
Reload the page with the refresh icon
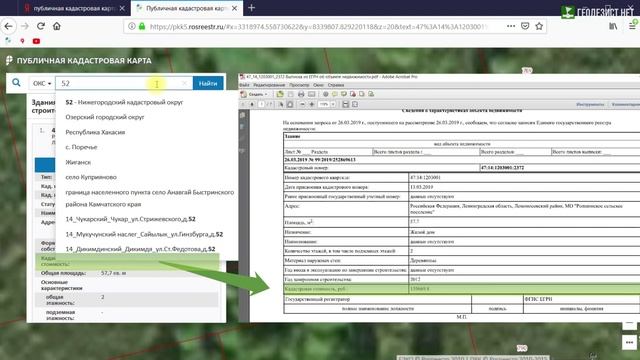pyautogui.click(x=41, y=27)
